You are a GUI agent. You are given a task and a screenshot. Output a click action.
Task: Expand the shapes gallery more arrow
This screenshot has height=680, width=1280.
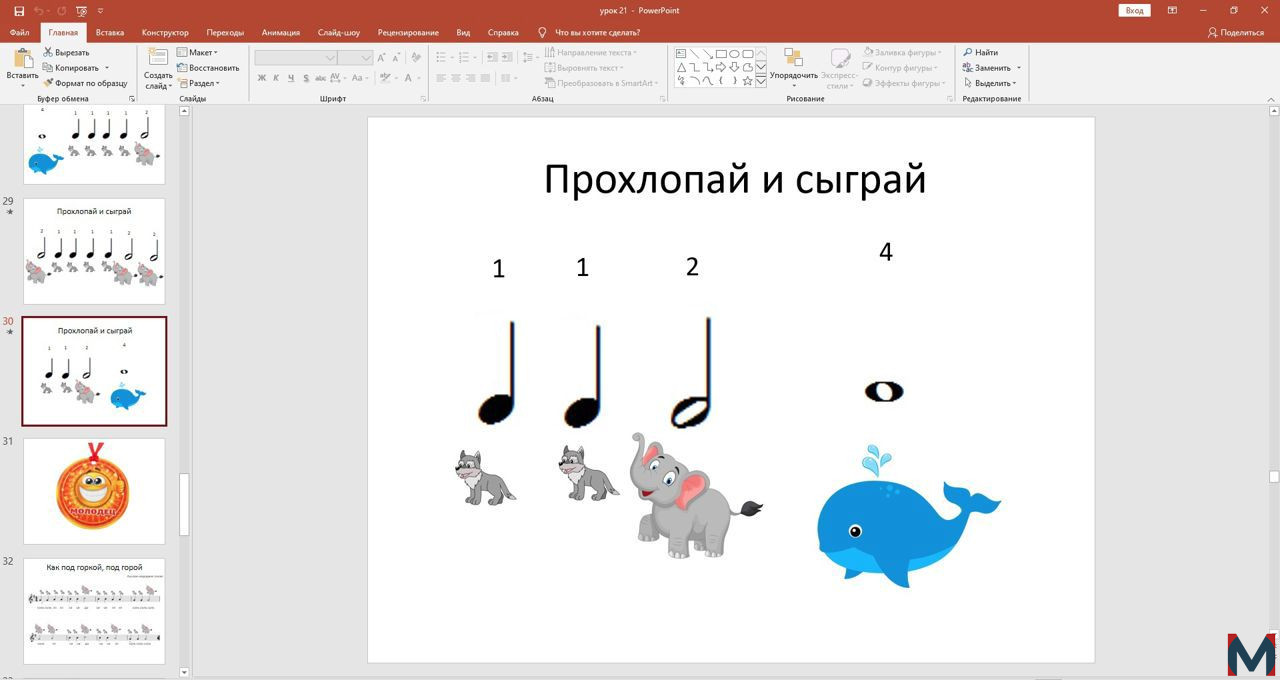761,80
